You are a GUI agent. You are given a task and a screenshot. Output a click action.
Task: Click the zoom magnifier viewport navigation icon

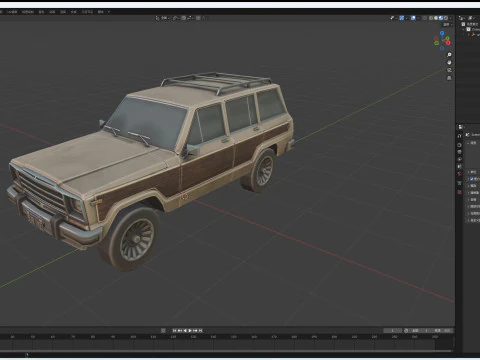[x=449, y=54]
